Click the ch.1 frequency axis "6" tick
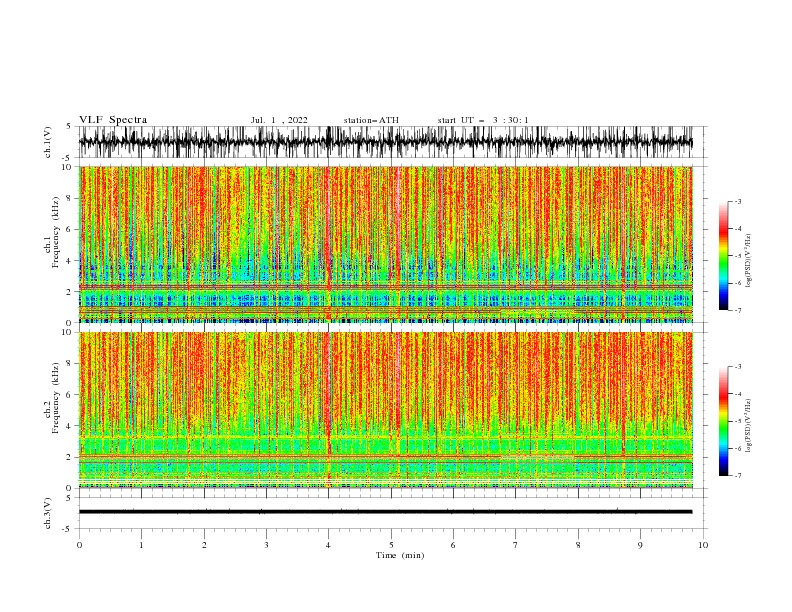Image resolution: width=792 pixels, height=612 pixels. 69,229
